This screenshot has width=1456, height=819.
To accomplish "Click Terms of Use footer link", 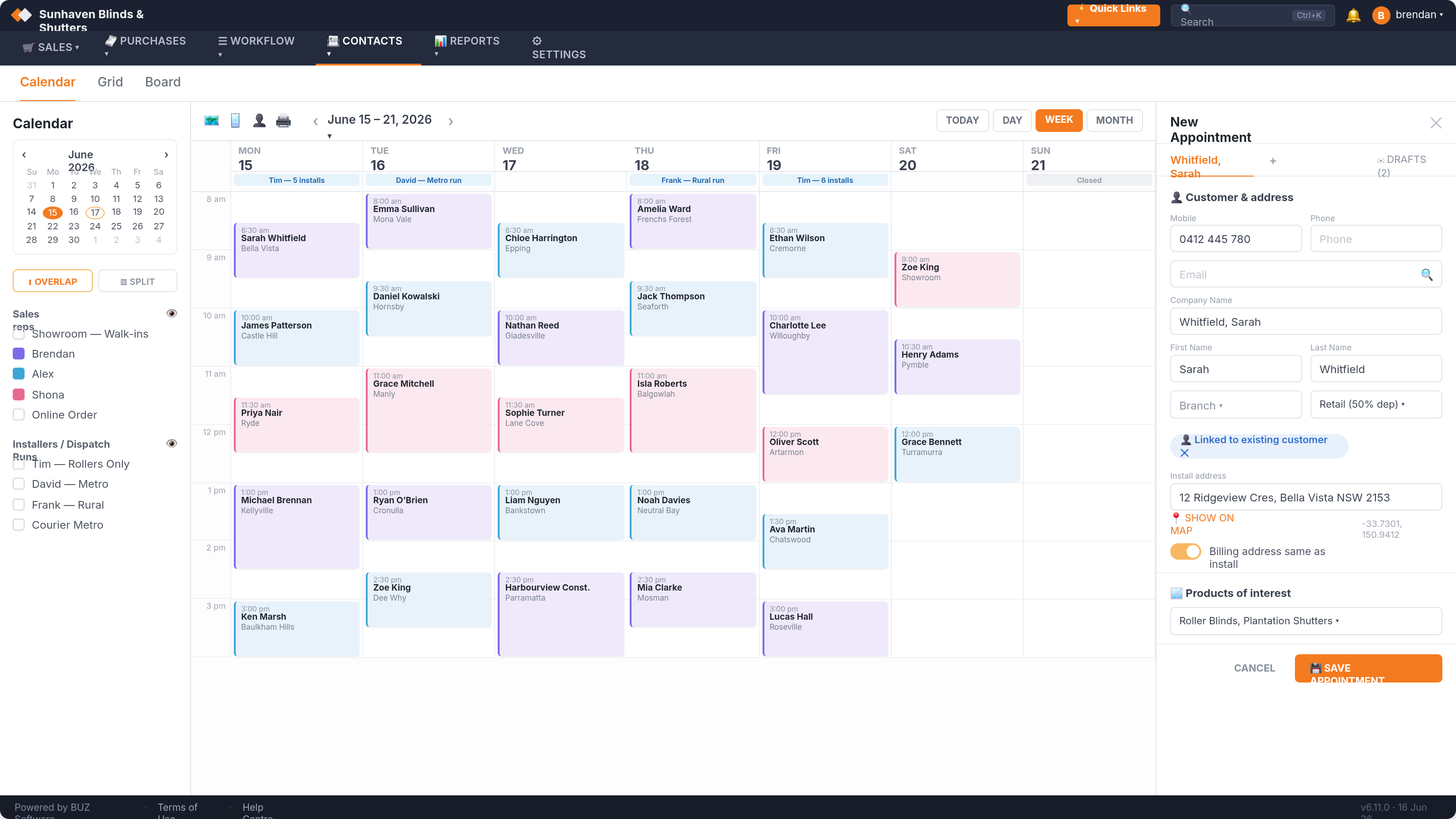I will click(177, 810).
